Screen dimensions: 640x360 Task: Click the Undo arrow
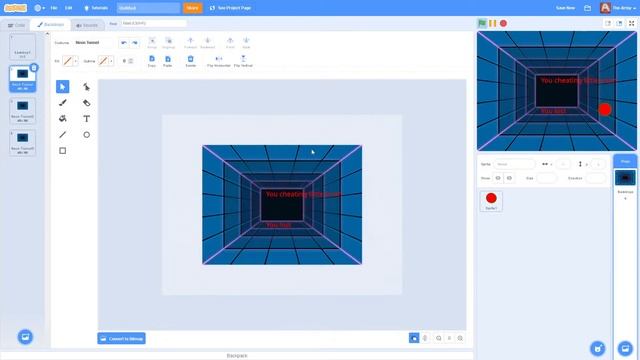[124, 42]
